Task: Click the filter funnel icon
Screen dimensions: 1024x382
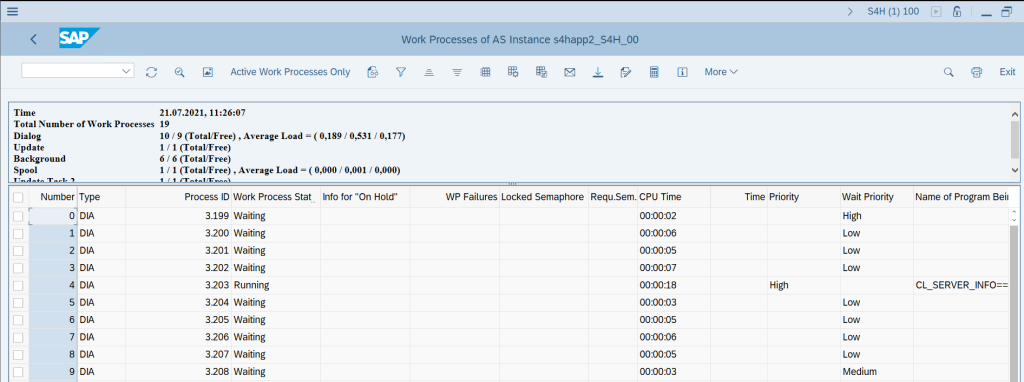Action: pyautogui.click(x=401, y=72)
